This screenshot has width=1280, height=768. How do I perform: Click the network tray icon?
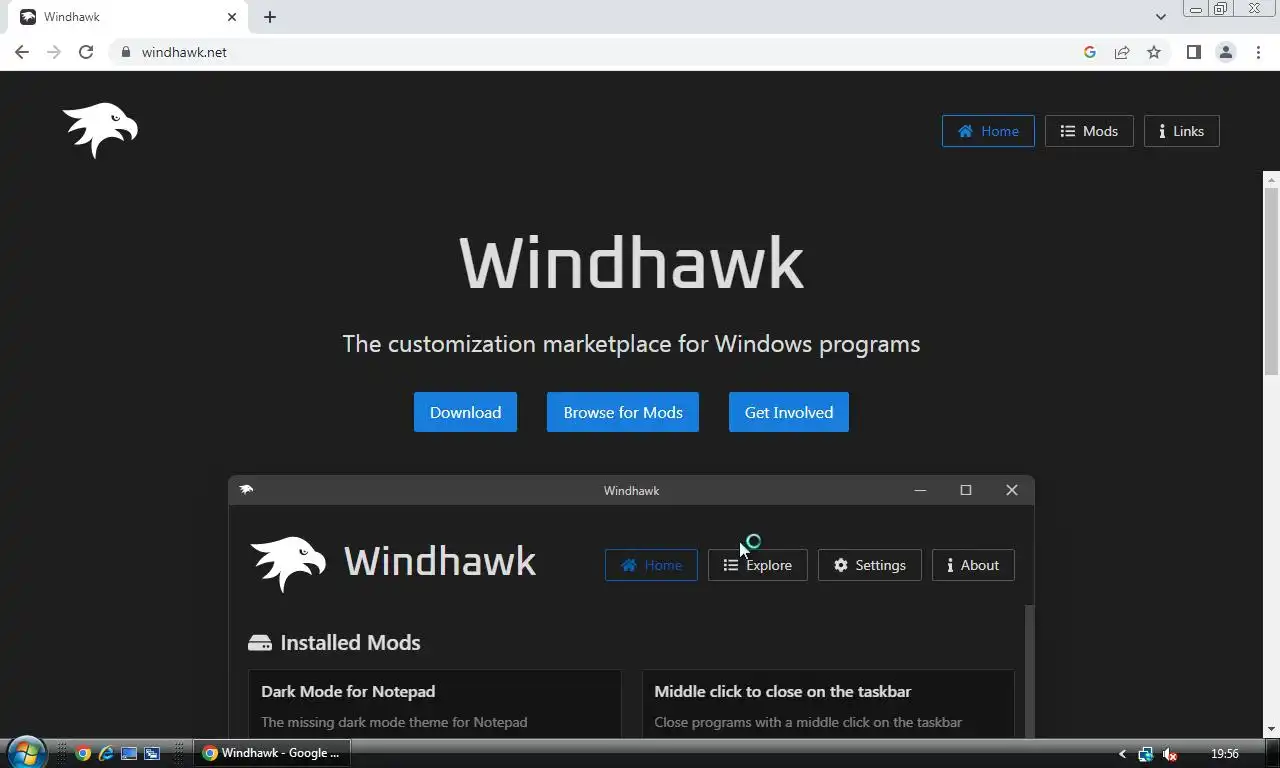(x=1146, y=754)
